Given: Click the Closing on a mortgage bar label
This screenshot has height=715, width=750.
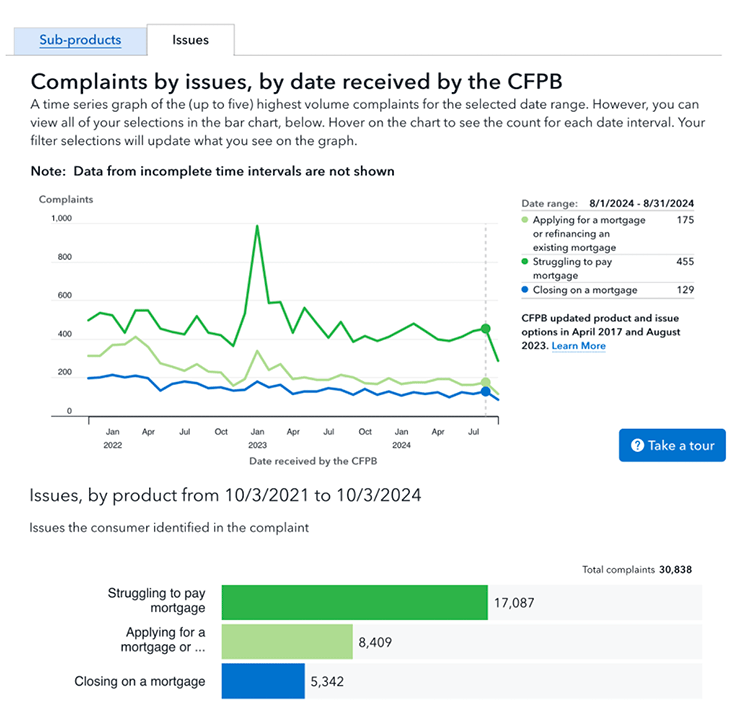Looking at the screenshot, I should pos(140,682).
